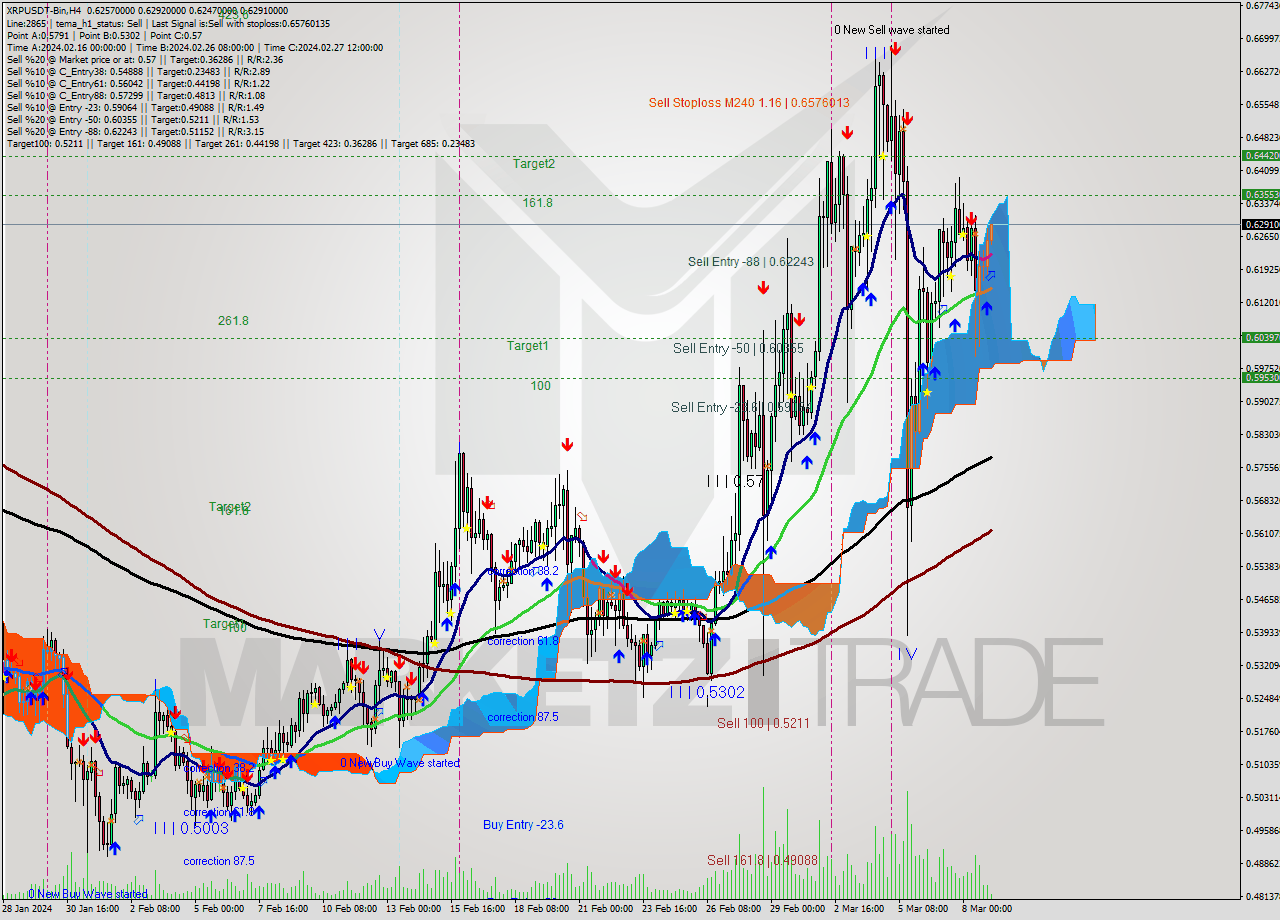Click the 0.5683 price axis value
The image size is (1280, 920).
tap(1262, 500)
